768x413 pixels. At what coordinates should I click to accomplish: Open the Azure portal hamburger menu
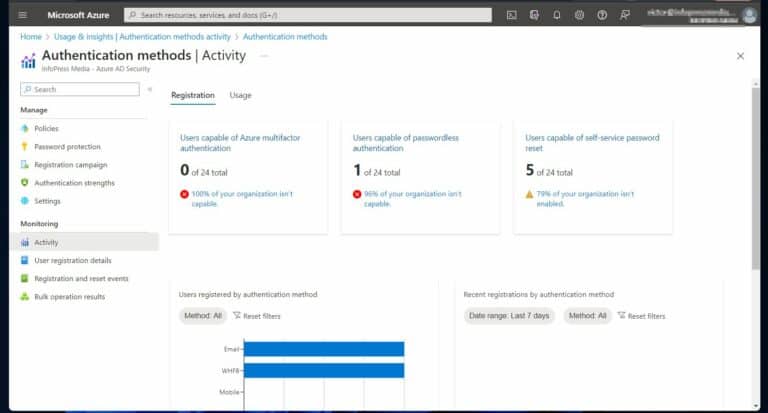point(23,15)
